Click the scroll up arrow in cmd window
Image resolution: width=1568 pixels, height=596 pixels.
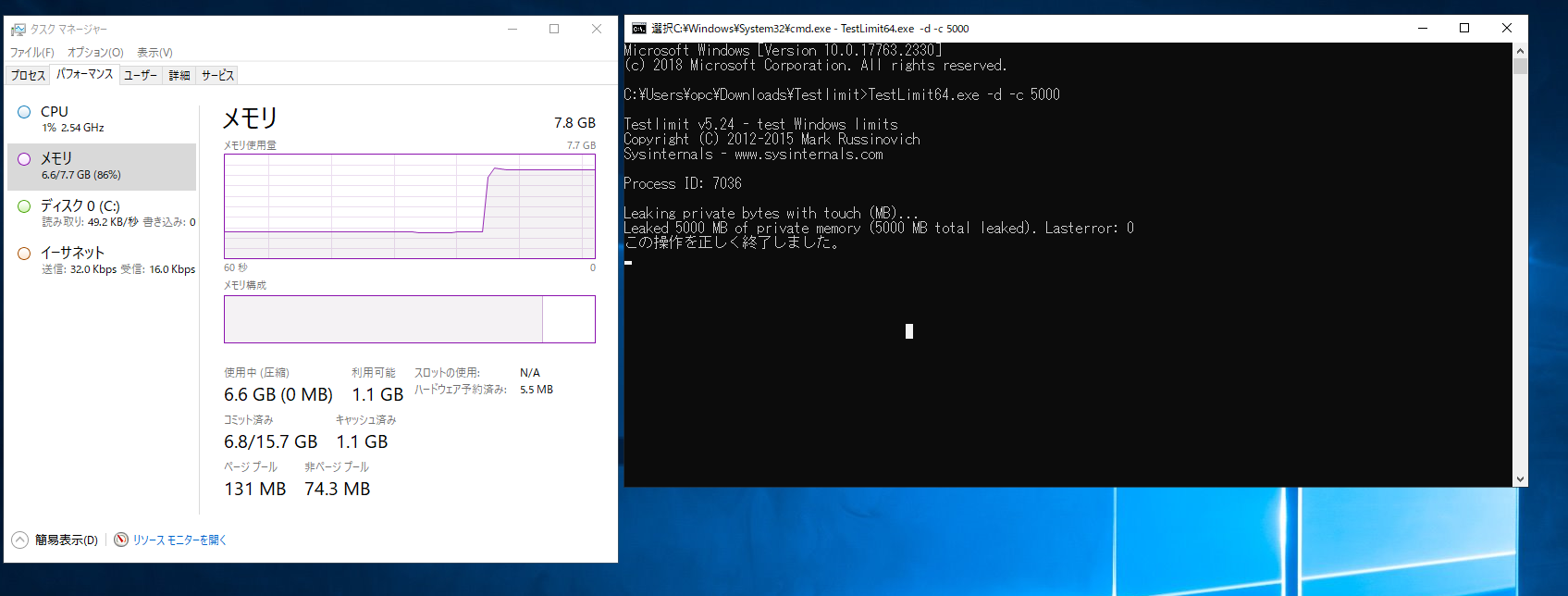click(1520, 51)
